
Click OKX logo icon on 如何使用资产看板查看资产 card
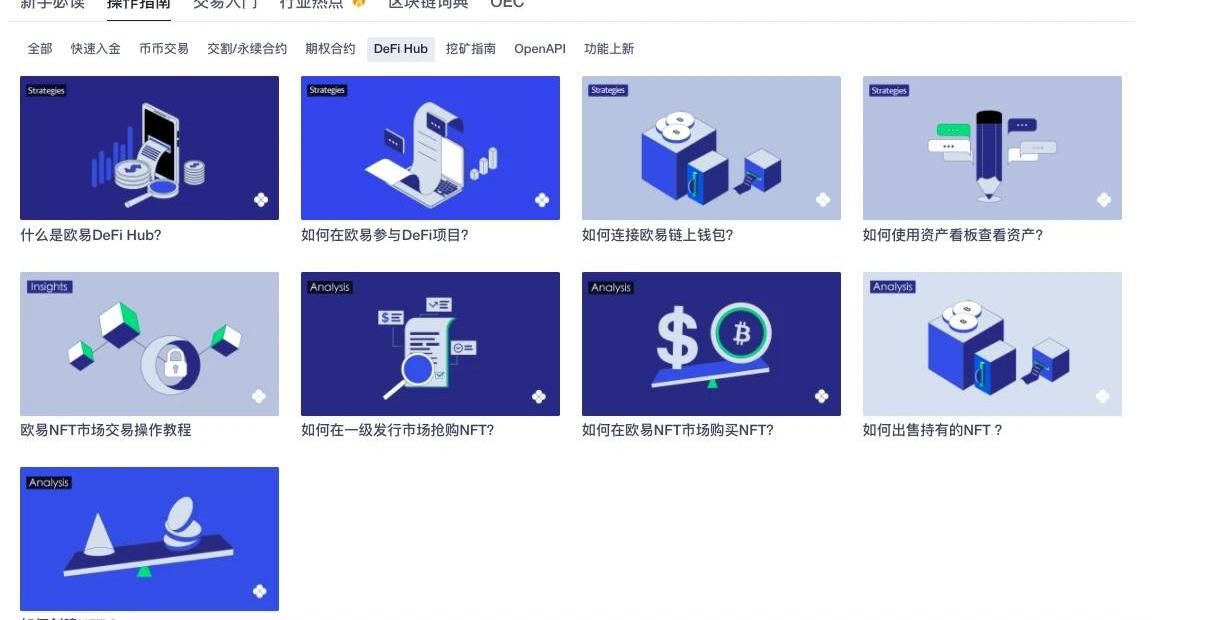click(1104, 200)
